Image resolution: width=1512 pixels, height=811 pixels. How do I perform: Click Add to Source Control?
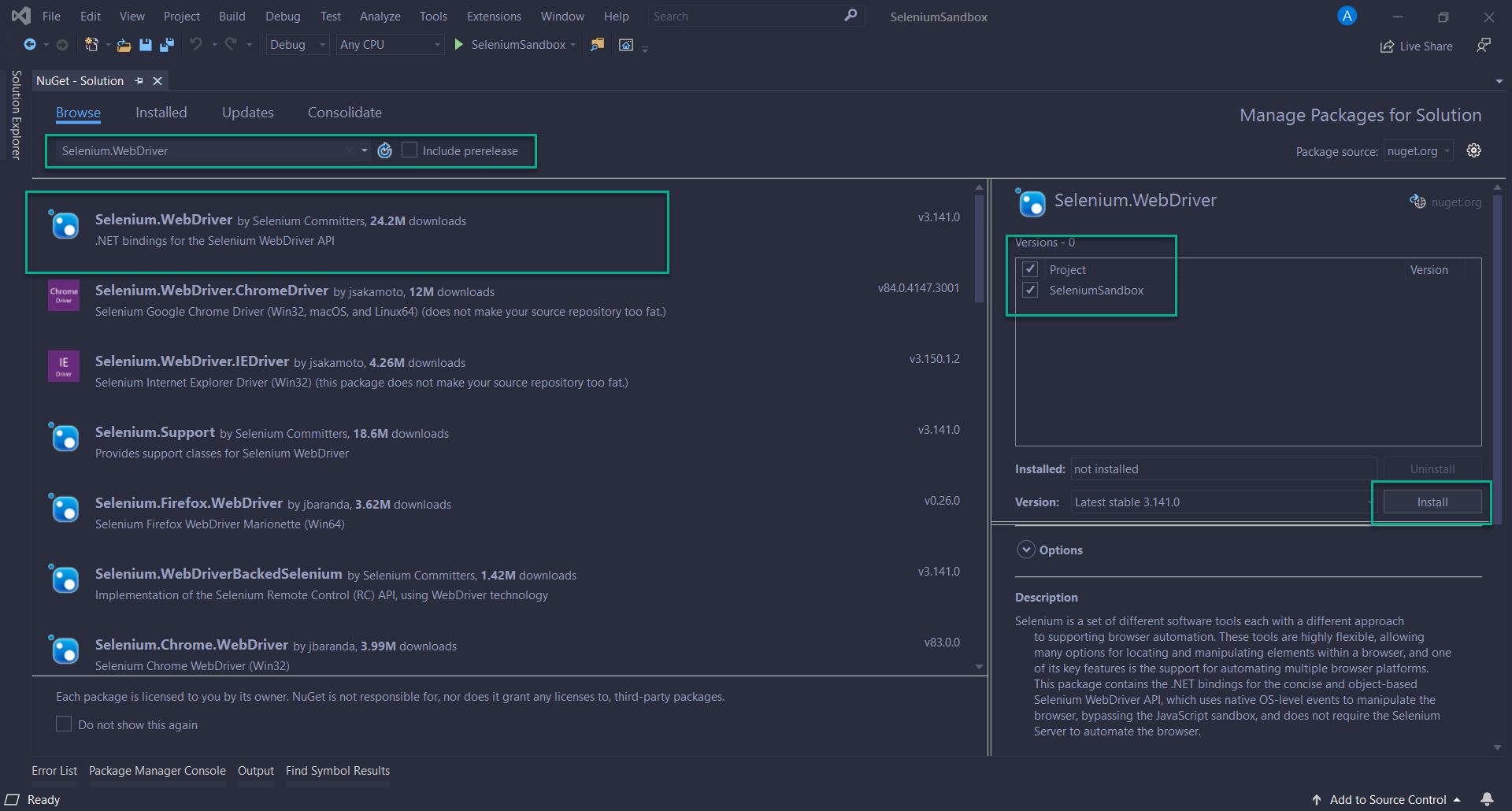pyautogui.click(x=1386, y=799)
